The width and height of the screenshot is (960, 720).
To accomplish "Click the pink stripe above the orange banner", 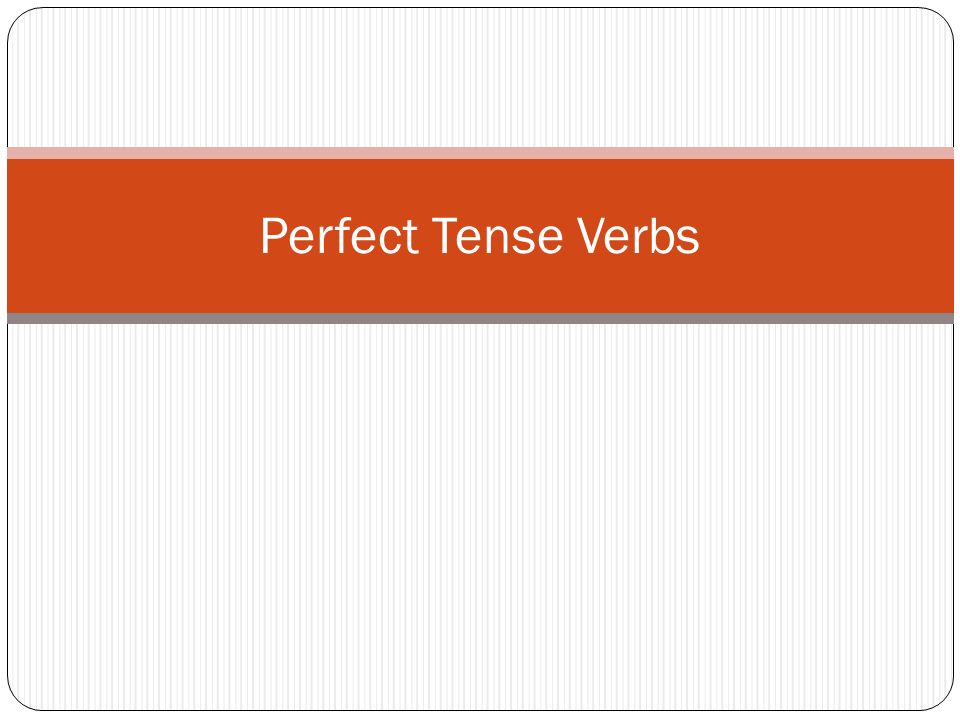I will pyautogui.click(x=480, y=153).
